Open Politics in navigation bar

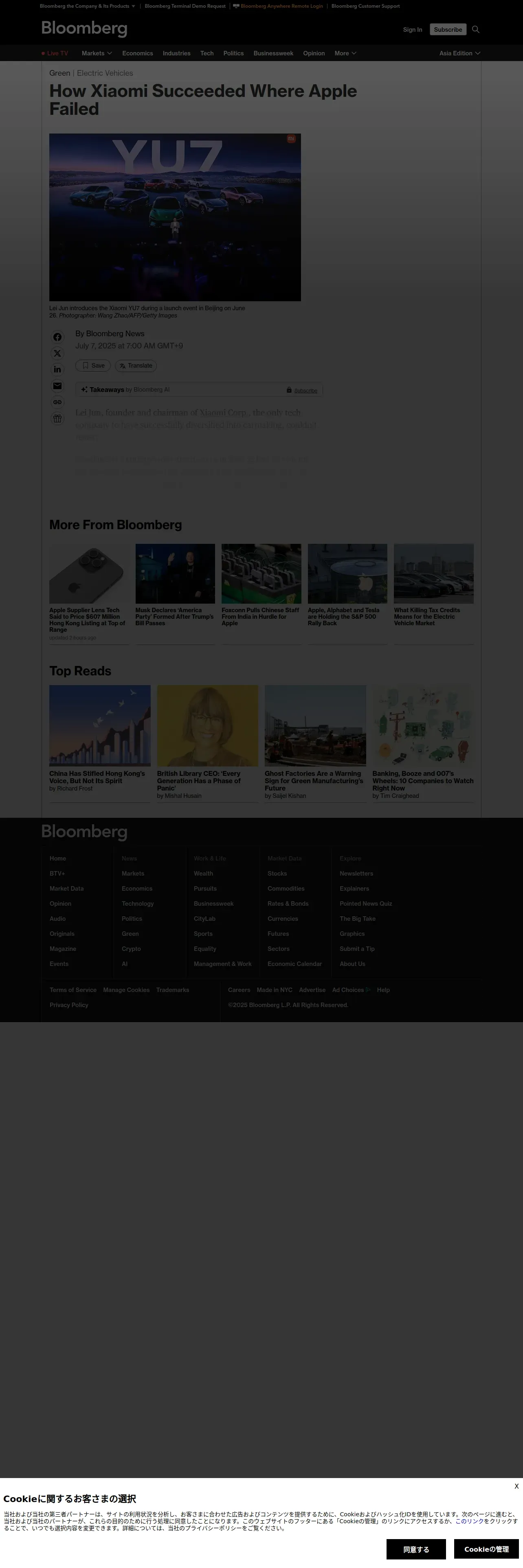click(233, 54)
